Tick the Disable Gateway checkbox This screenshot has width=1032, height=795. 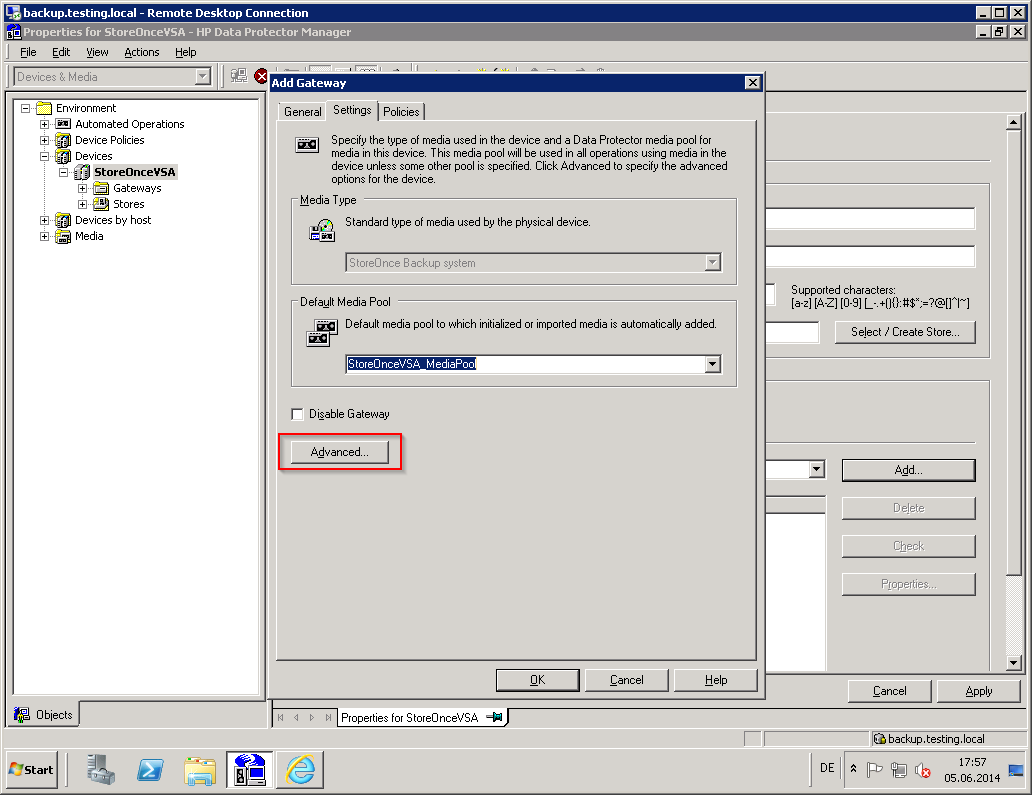click(x=297, y=414)
